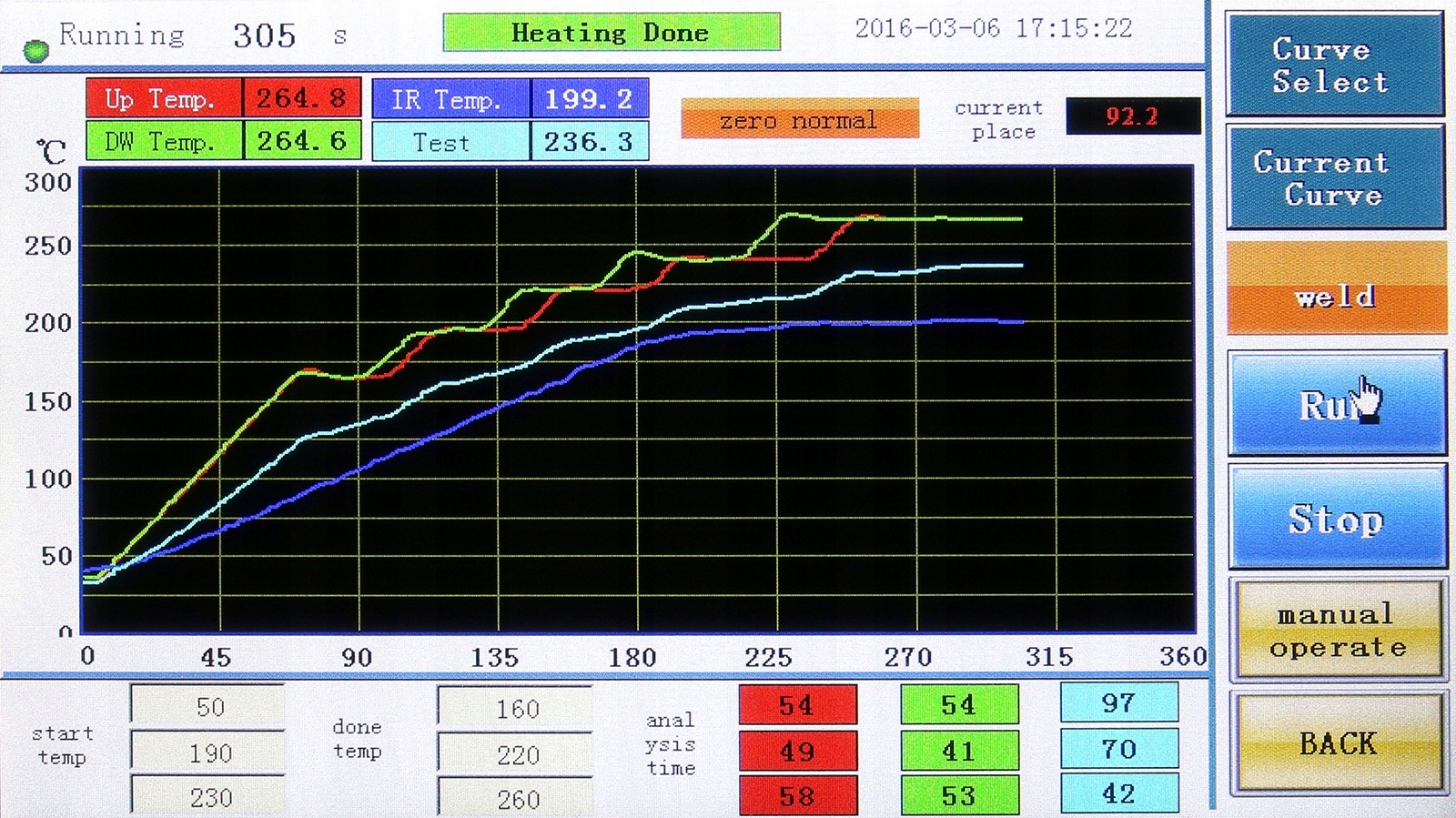Select the blue IR Temp. readout
This screenshot has width=1456, height=818.
click(588, 98)
